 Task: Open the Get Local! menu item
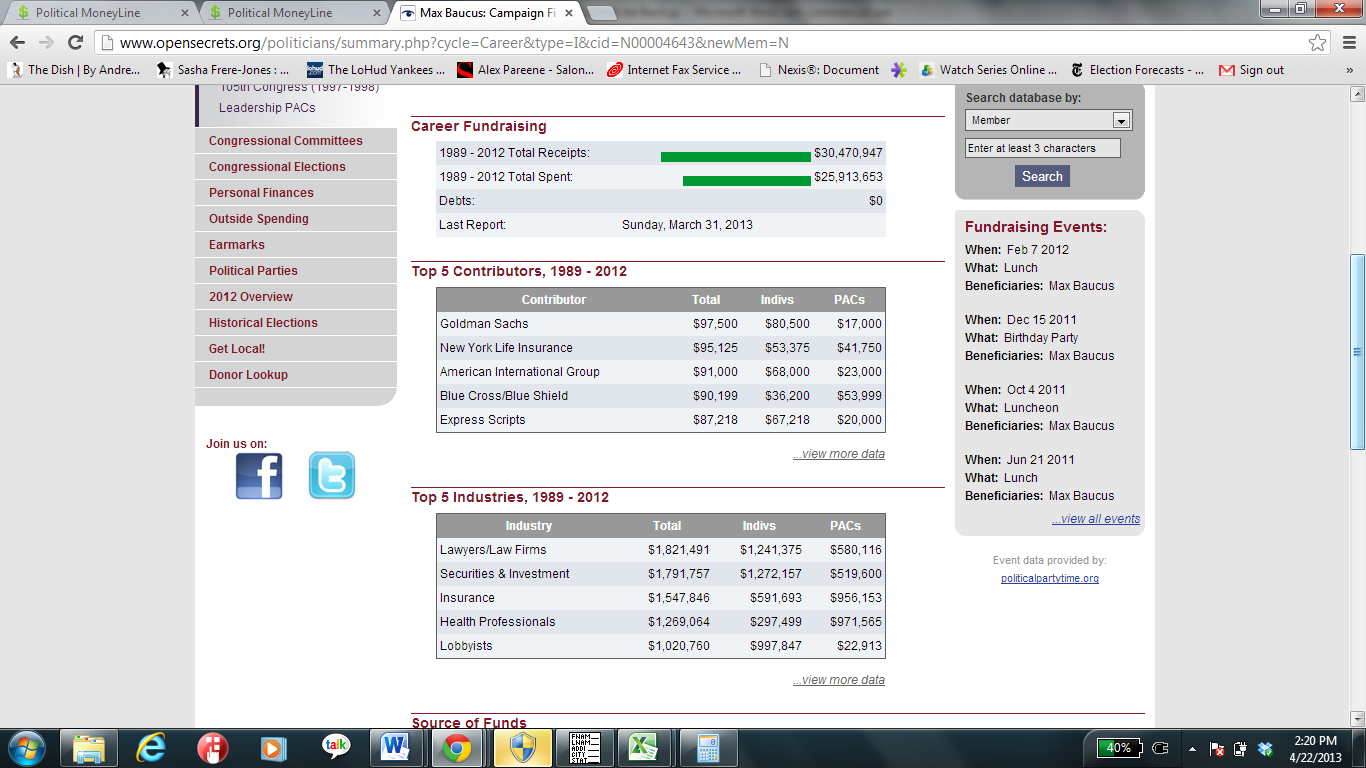[x=296, y=349]
